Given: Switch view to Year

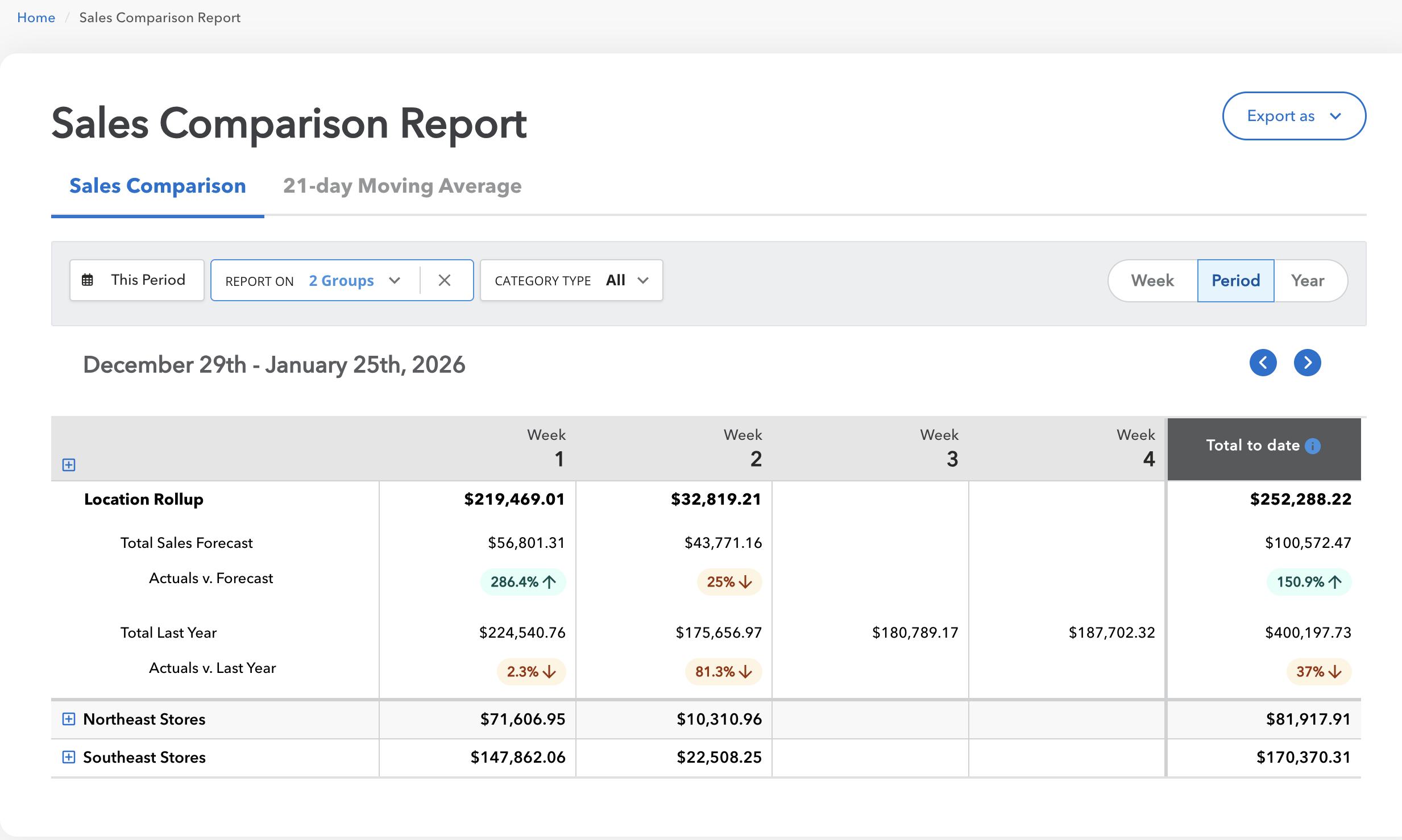Looking at the screenshot, I should pyautogui.click(x=1307, y=280).
